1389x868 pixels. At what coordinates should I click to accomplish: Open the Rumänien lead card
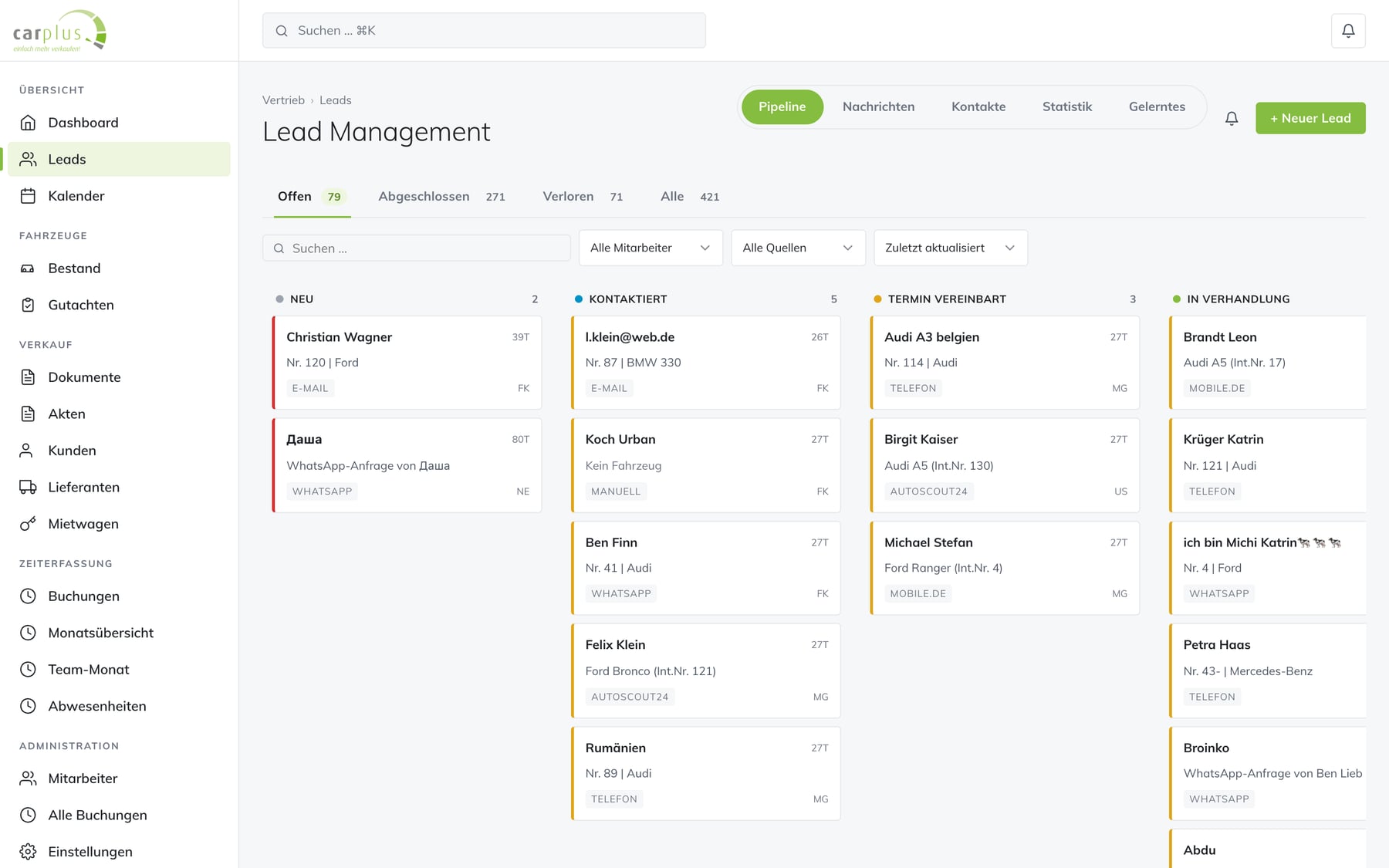[706, 773]
